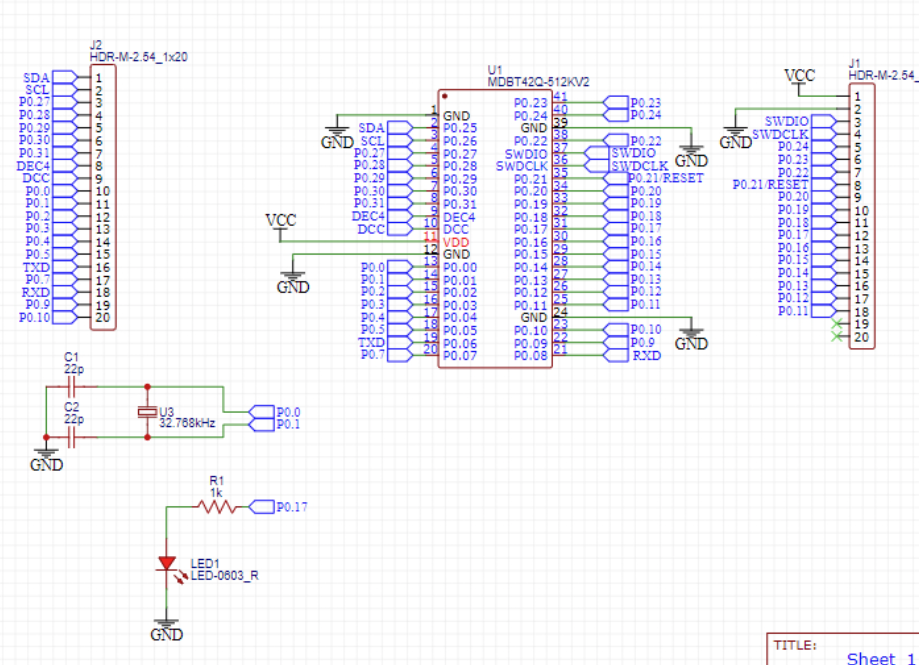Select the no-connect X on J1 pin 19
This screenshot has height=665, width=919.
click(x=836, y=326)
